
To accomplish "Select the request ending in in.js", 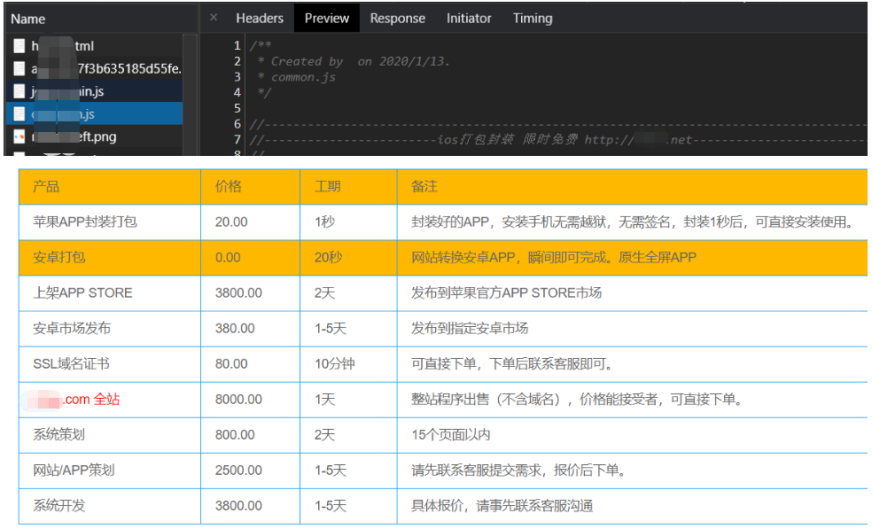I will pos(94,91).
